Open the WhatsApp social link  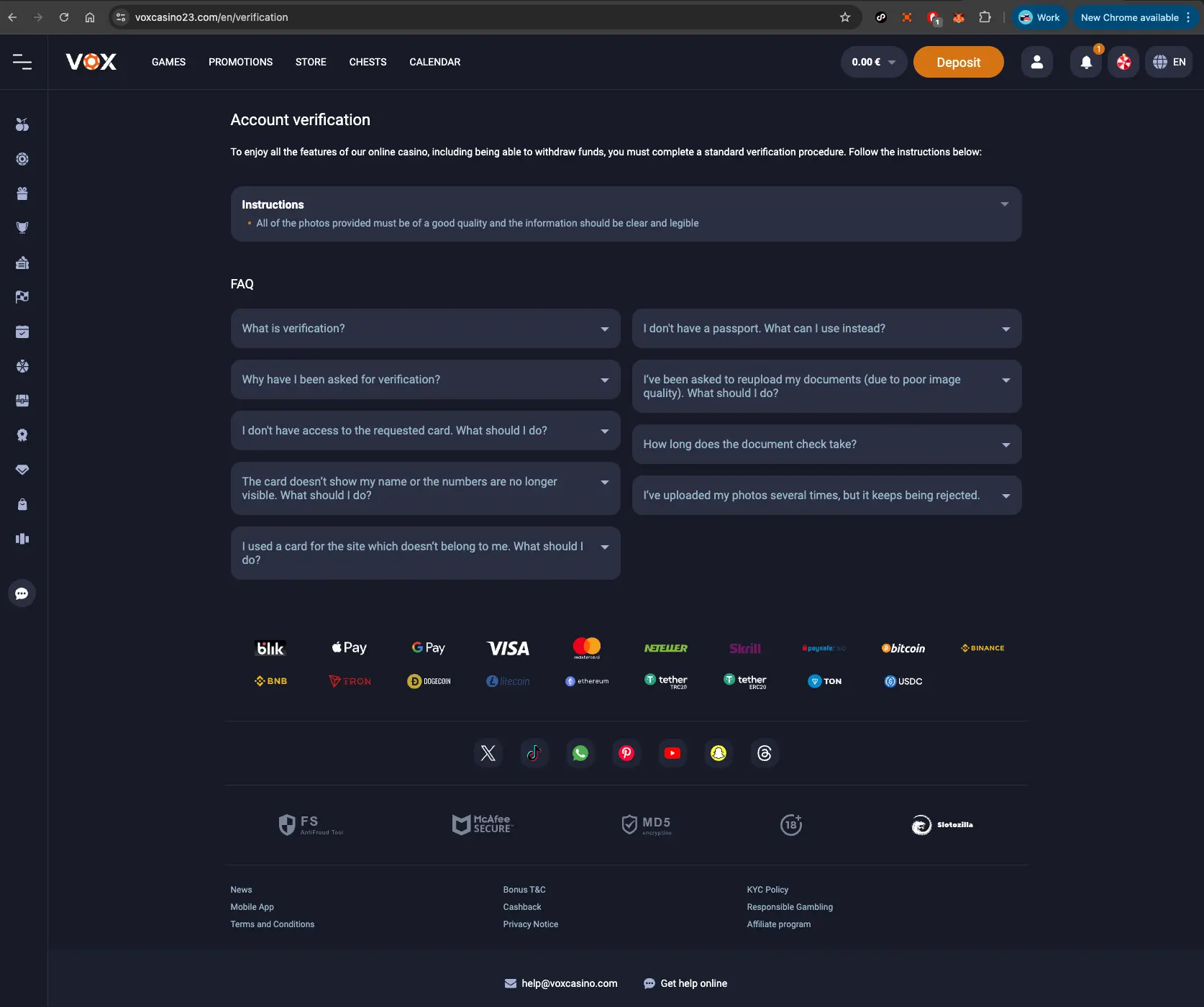pos(580,753)
